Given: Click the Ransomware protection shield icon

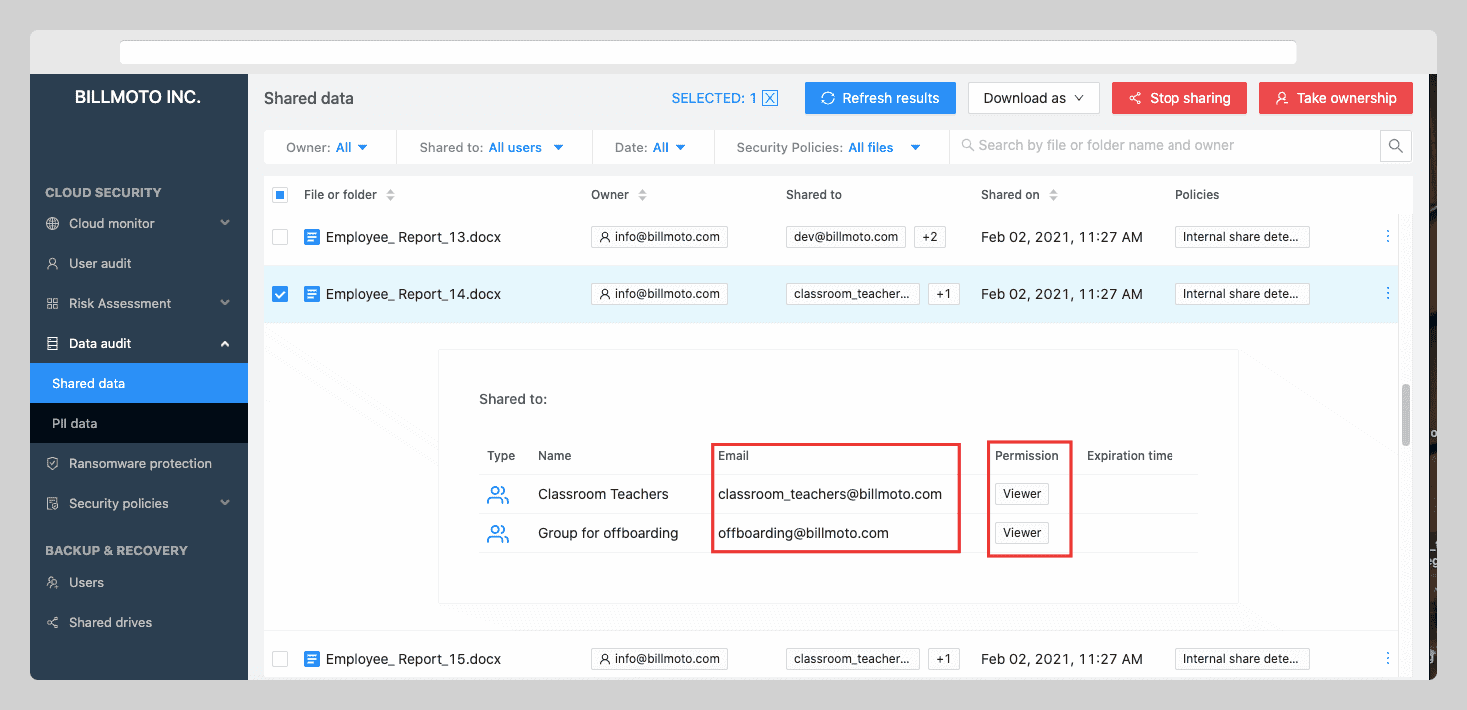Looking at the screenshot, I should coord(52,463).
